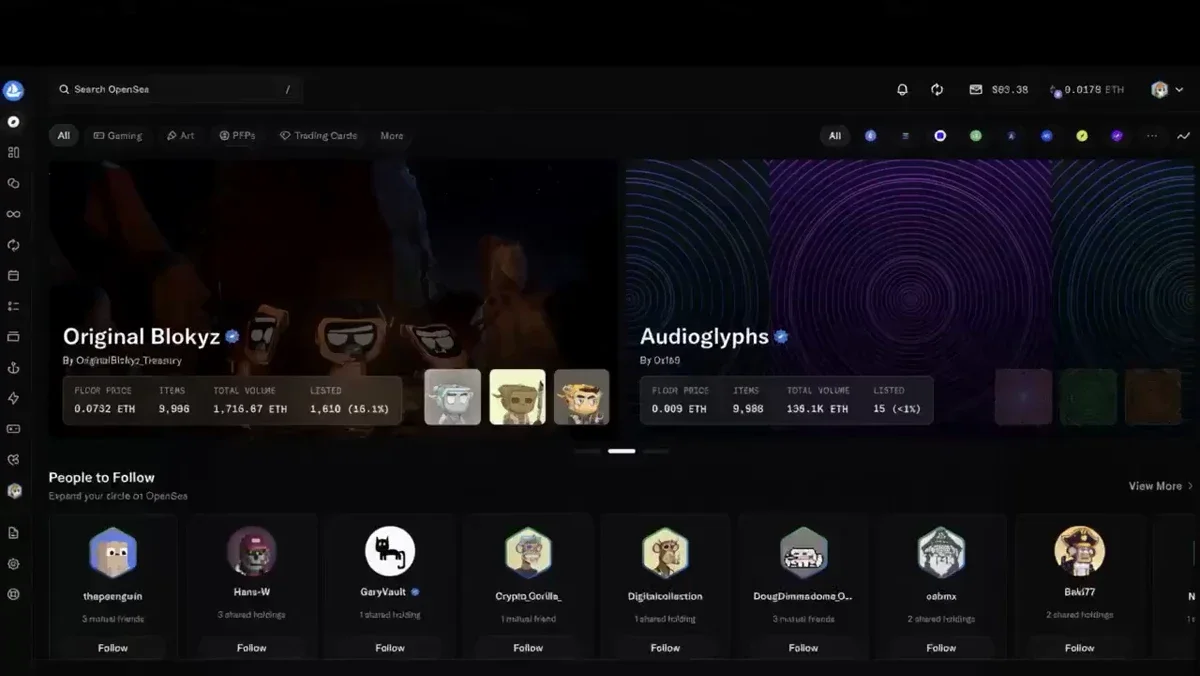The image size is (1200, 676).
Task: Switch to the Art category
Action: click(181, 136)
